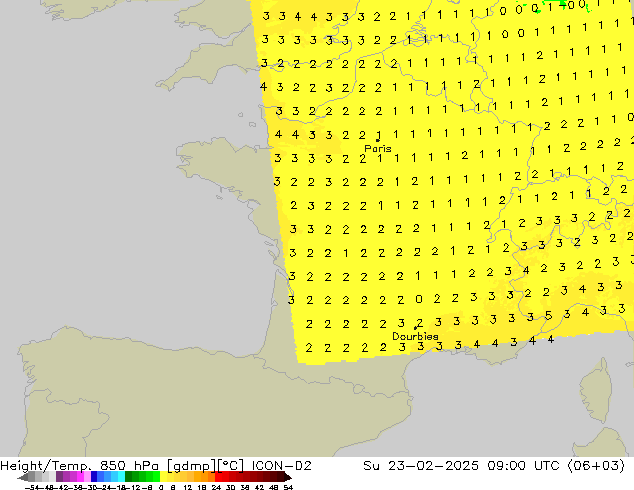This screenshot has width=634, height=490.
Task: Select the black dot marking Paris
Action: 378,140
